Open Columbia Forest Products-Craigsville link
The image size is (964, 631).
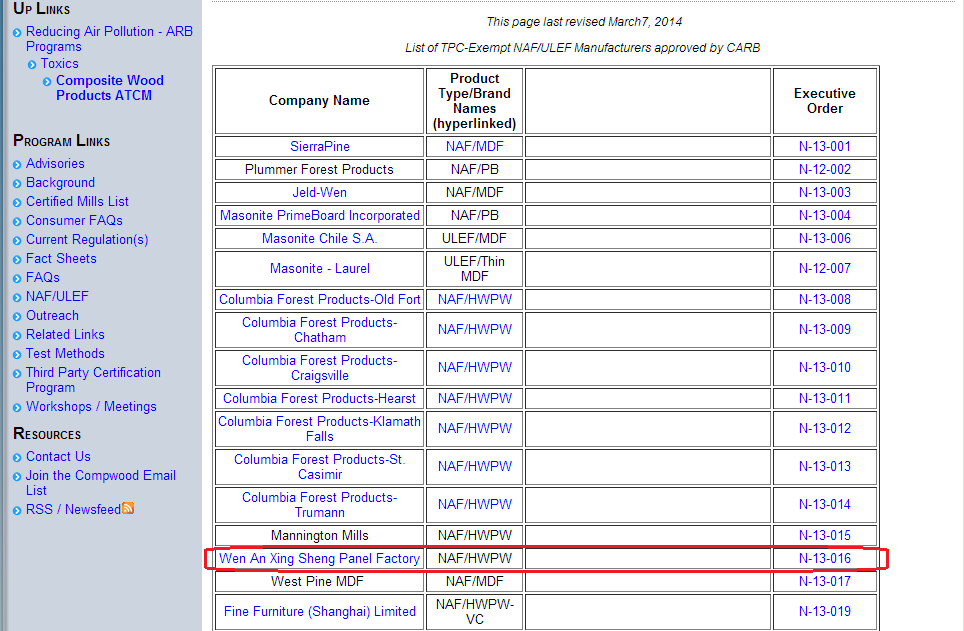(x=320, y=368)
